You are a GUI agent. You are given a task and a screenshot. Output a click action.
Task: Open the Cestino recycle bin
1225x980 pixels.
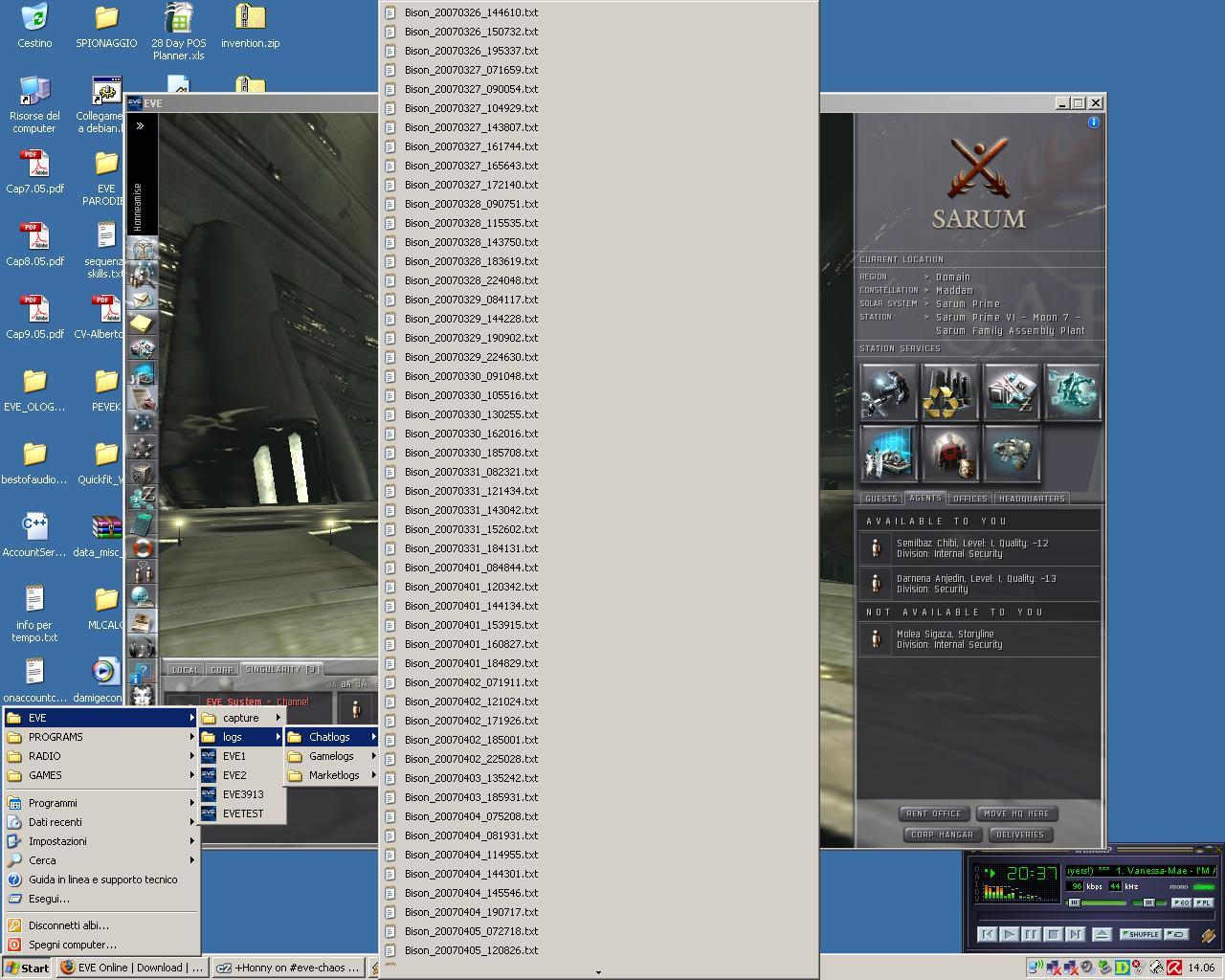pos(34,26)
